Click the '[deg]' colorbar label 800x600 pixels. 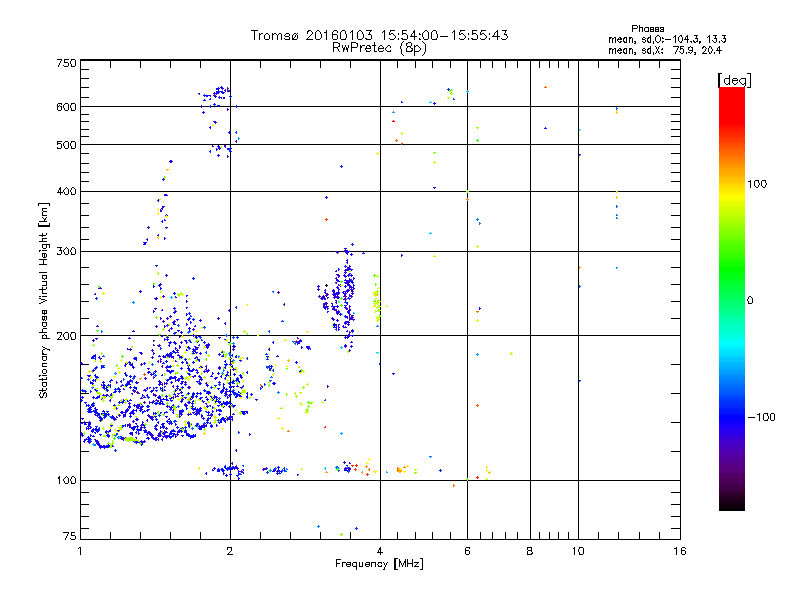click(734, 80)
